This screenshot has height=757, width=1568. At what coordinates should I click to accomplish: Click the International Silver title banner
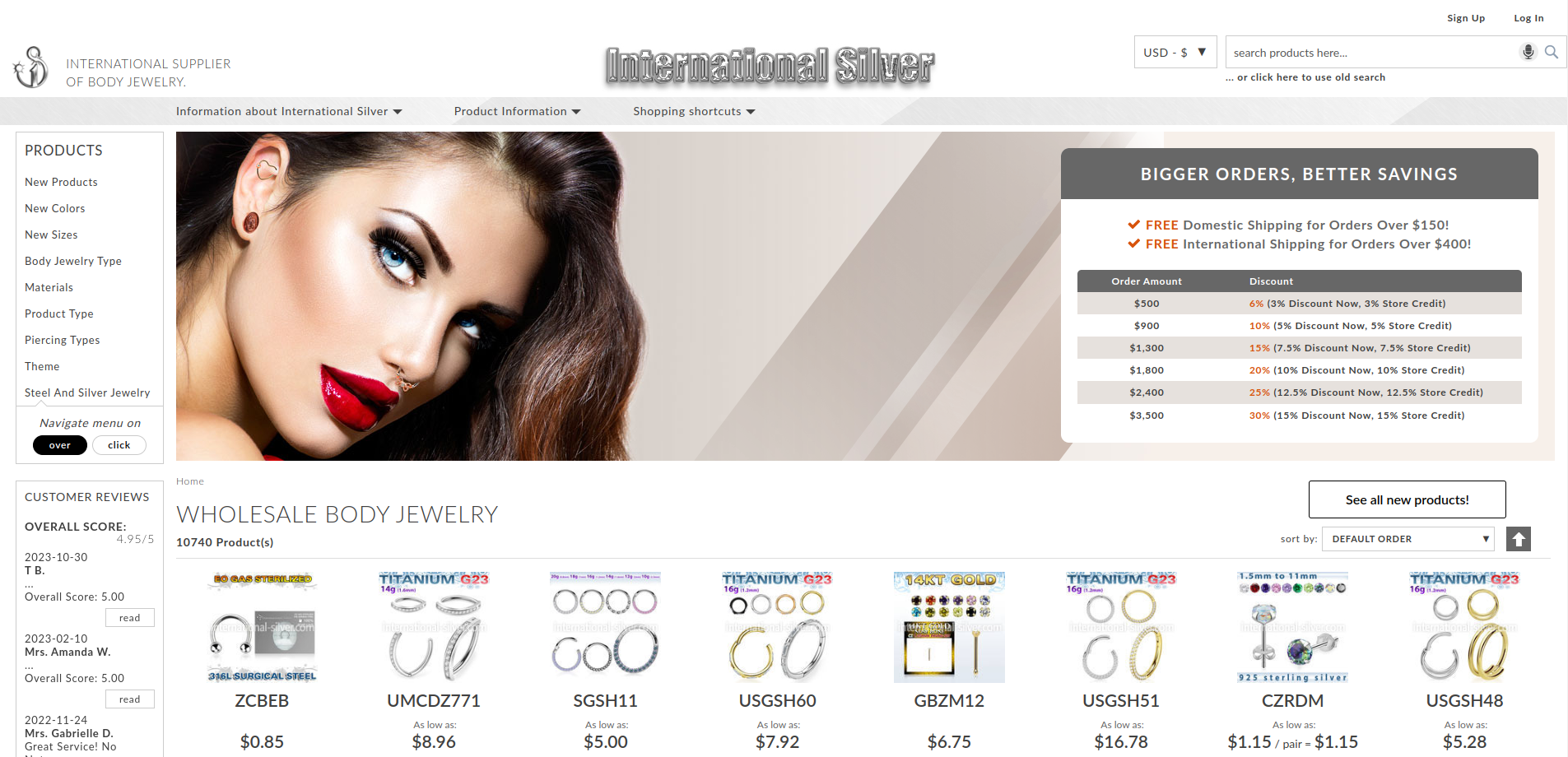pos(770,66)
